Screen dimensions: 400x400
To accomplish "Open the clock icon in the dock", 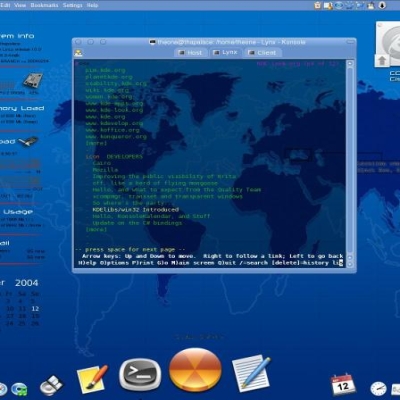I will pos(378,389).
